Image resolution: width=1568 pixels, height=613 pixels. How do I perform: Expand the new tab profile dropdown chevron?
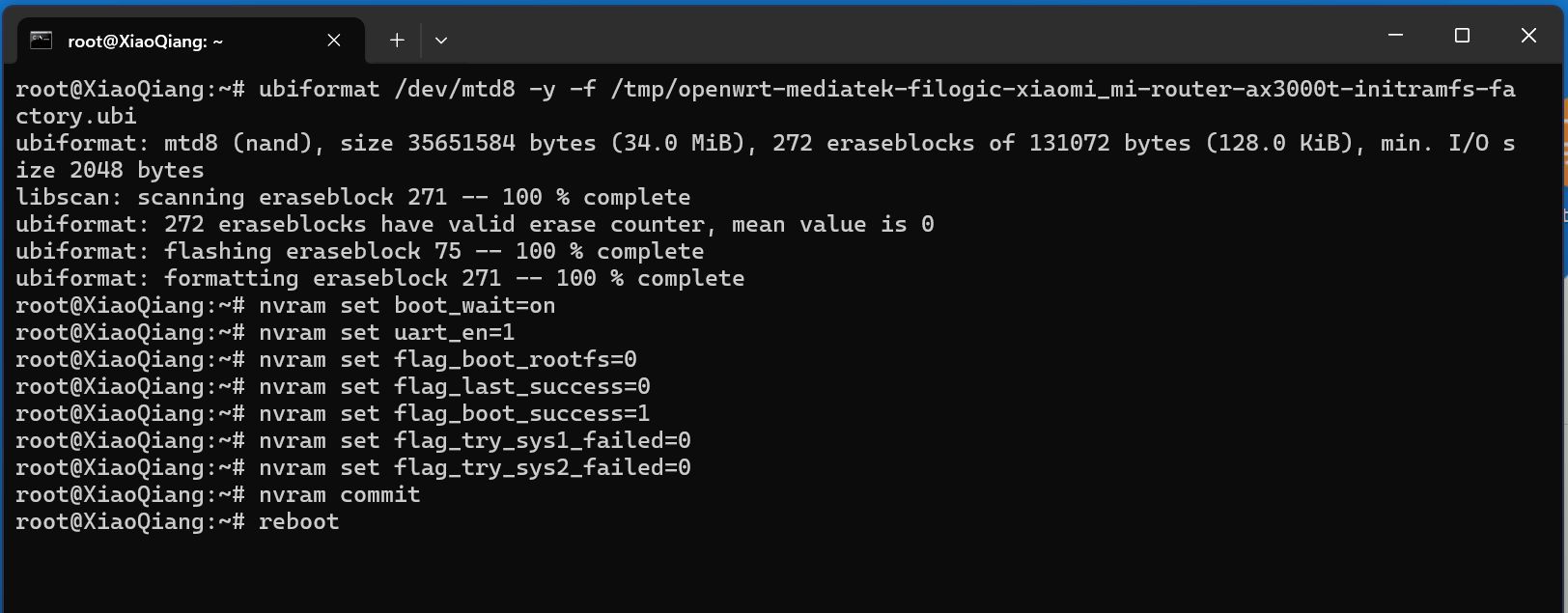(x=441, y=41)
